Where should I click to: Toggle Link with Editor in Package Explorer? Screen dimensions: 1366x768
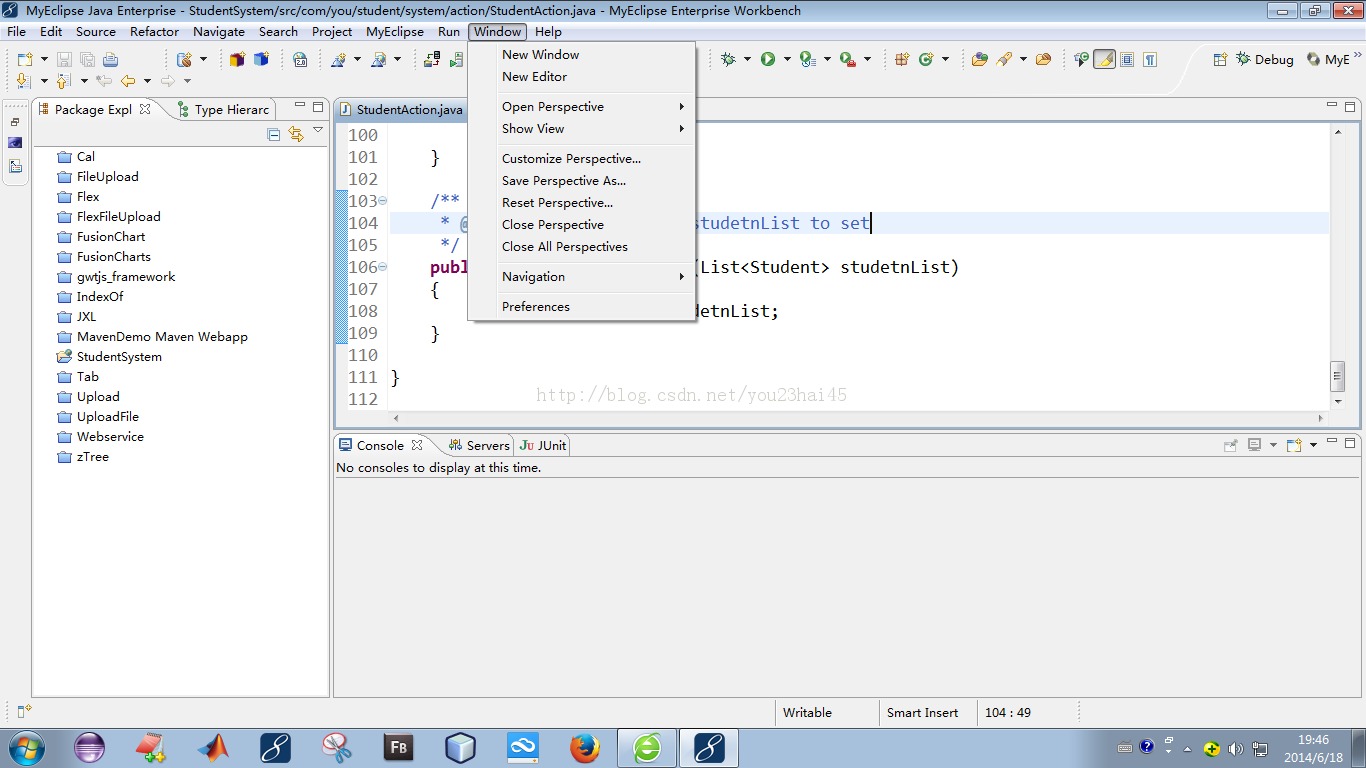(296, 134)
